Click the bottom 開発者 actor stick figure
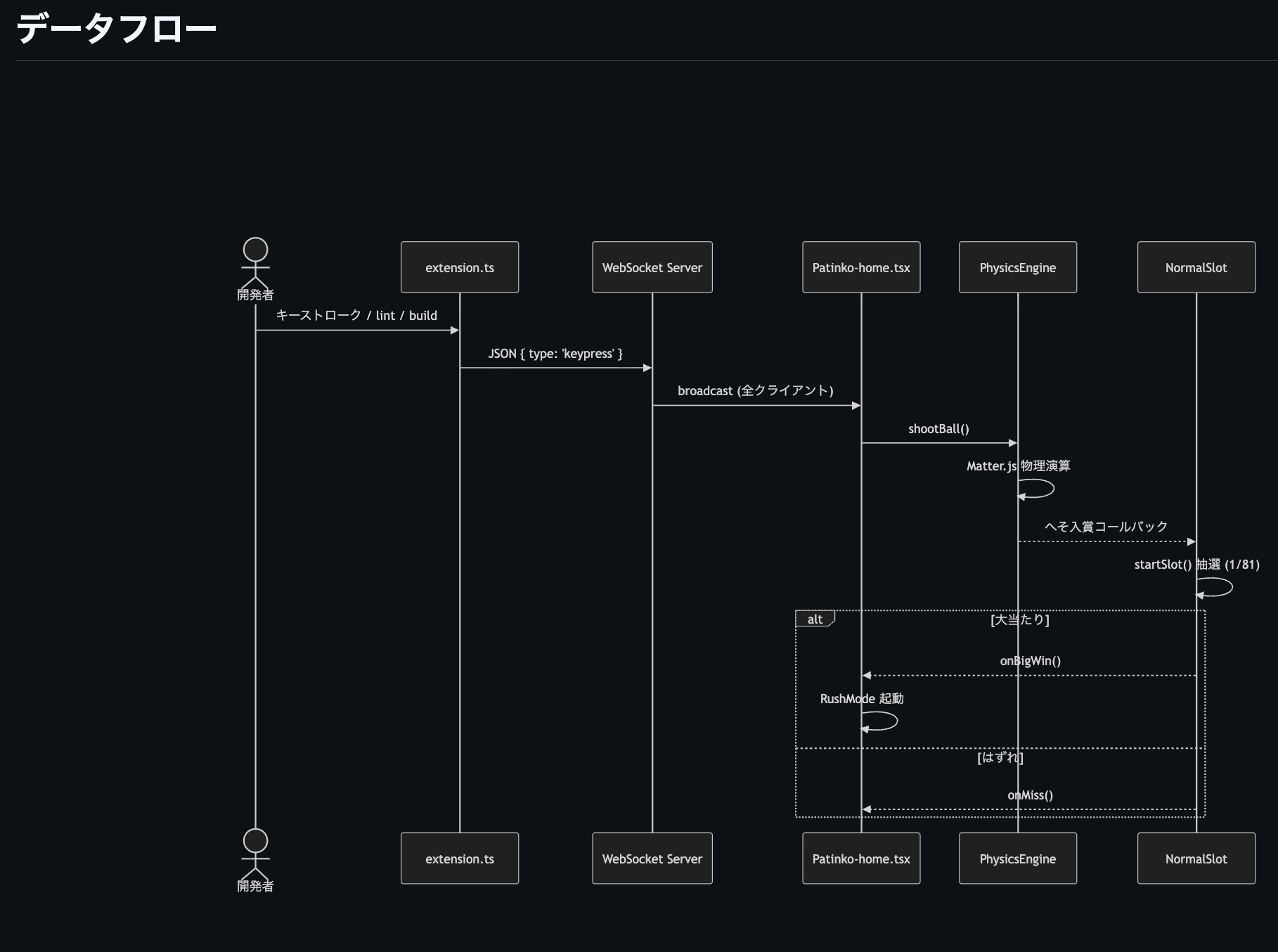This screenshot has width=1278, height=952. pos(255,852)
